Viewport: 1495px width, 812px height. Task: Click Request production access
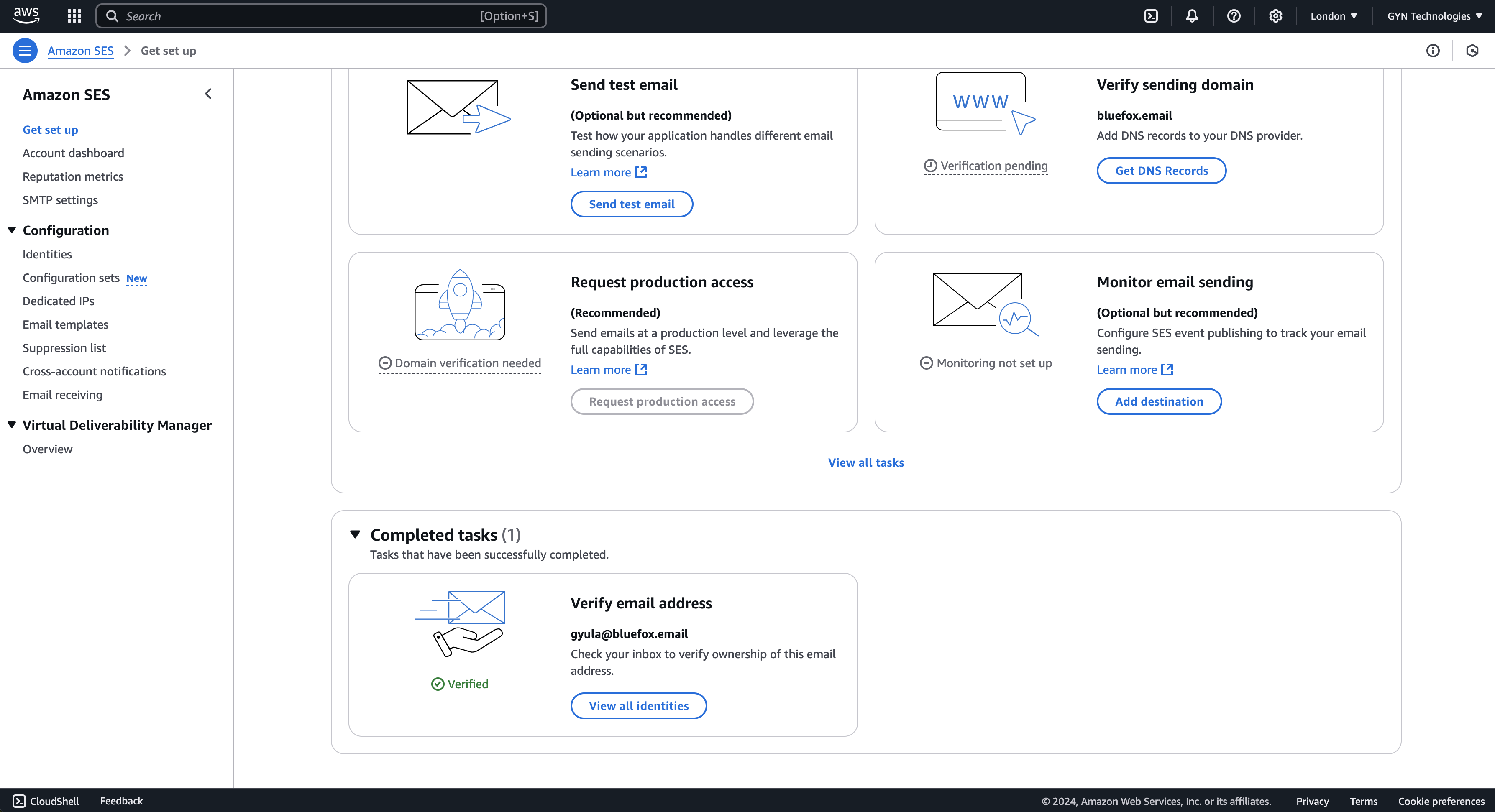click(x=662, y=401)
